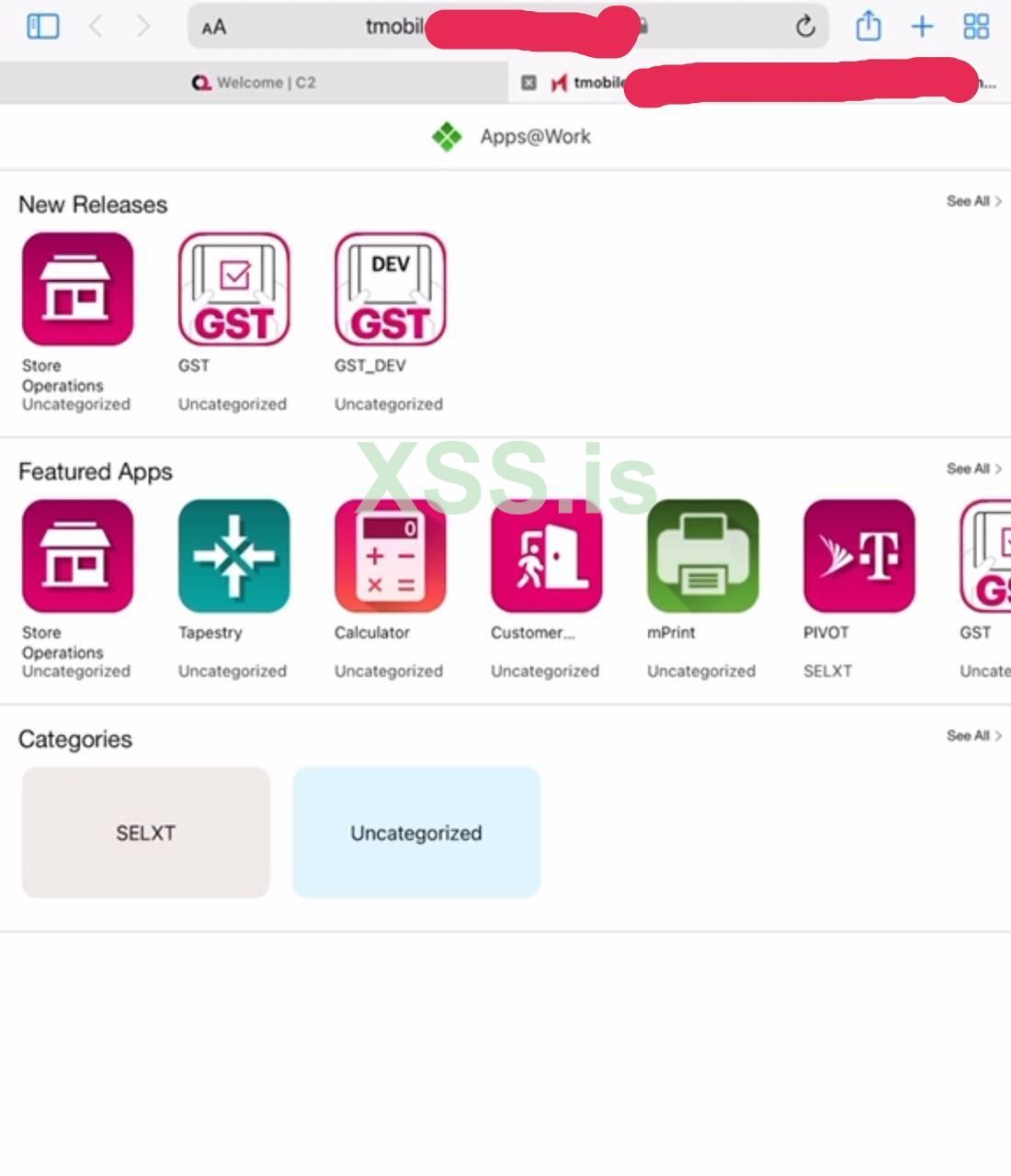The width and height of the screenshot is (1011, 1176).
Task: Open the Tapestry app icon
Action: [x=233, y=556]
